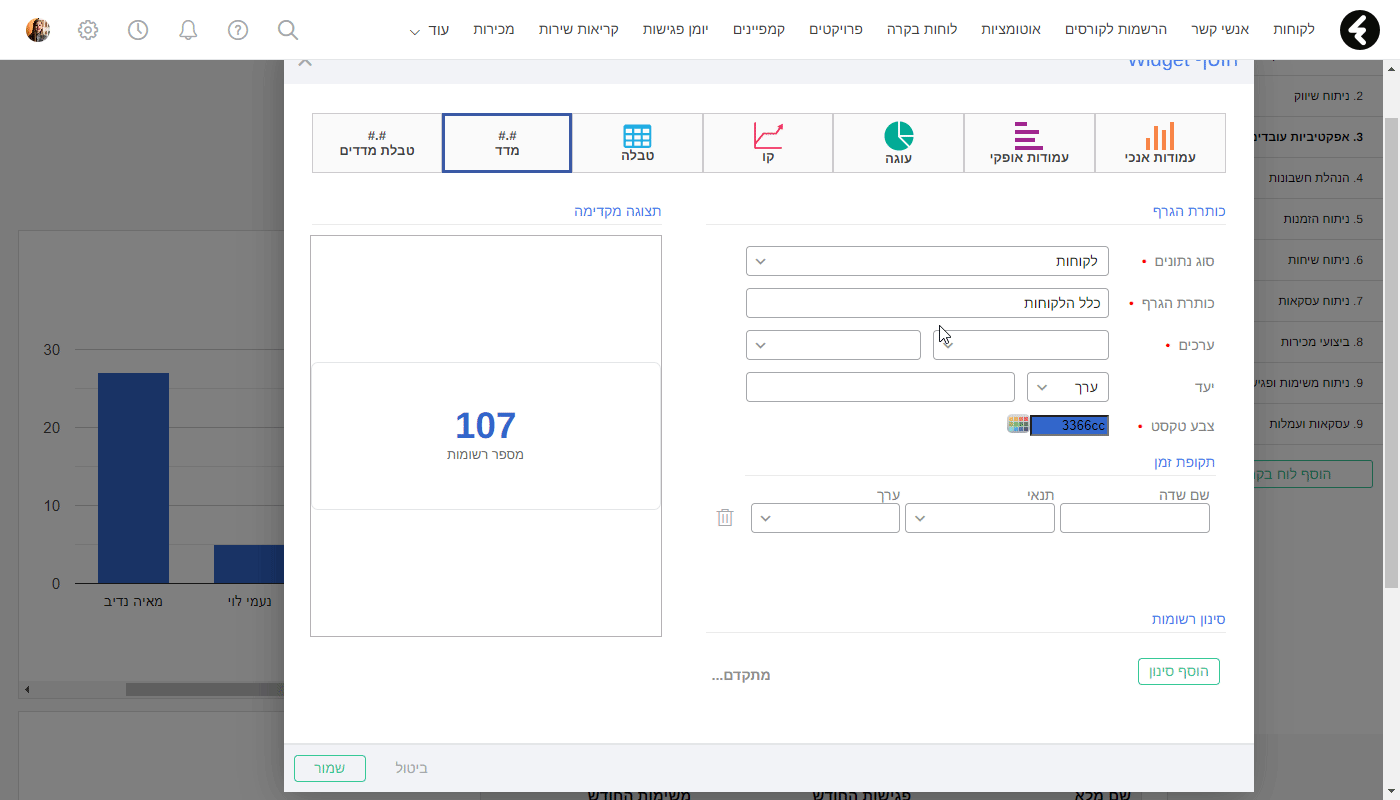Select the קו line chart type
This screenshot has height=800, width=1400.
coord(768,143)
